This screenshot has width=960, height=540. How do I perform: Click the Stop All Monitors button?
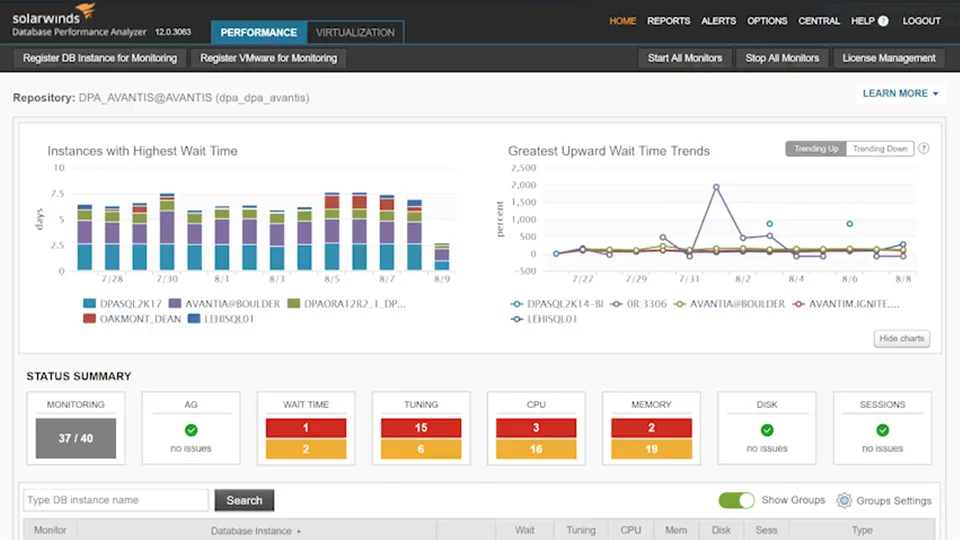click(x=782, y=58)
